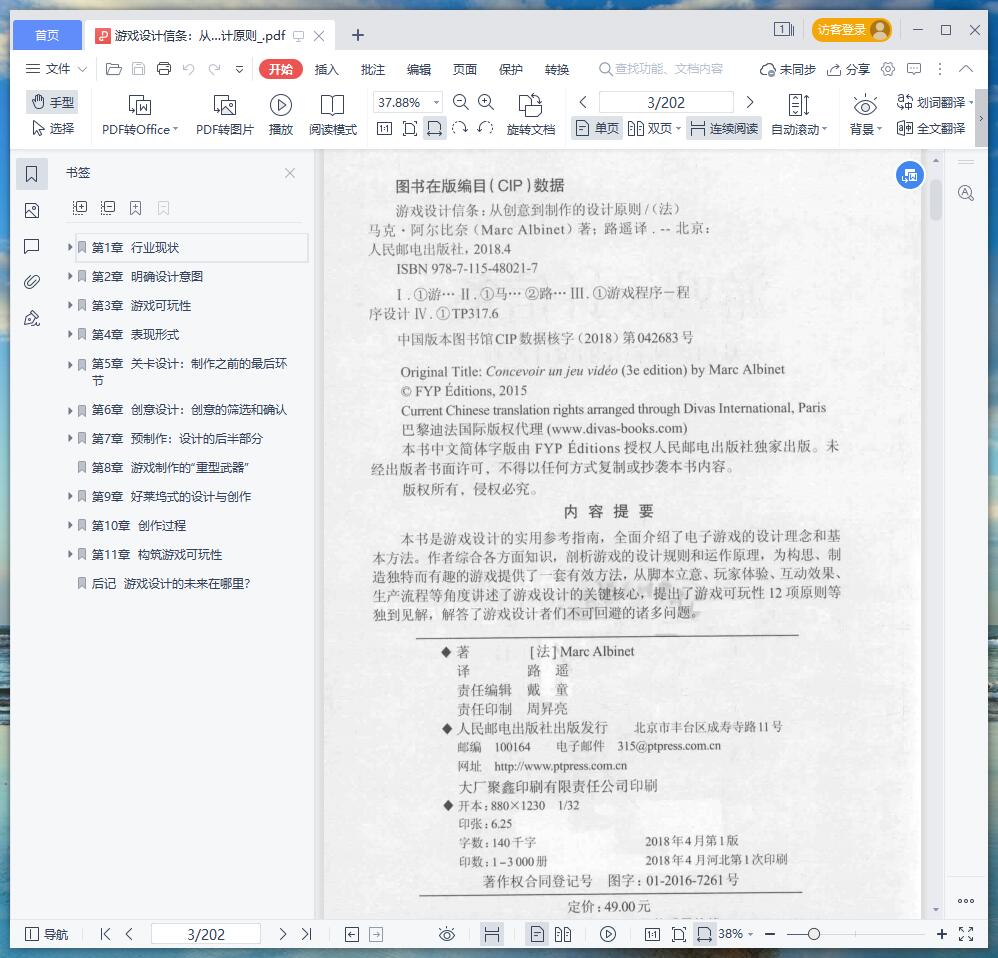Open the Protect tab

510,69
